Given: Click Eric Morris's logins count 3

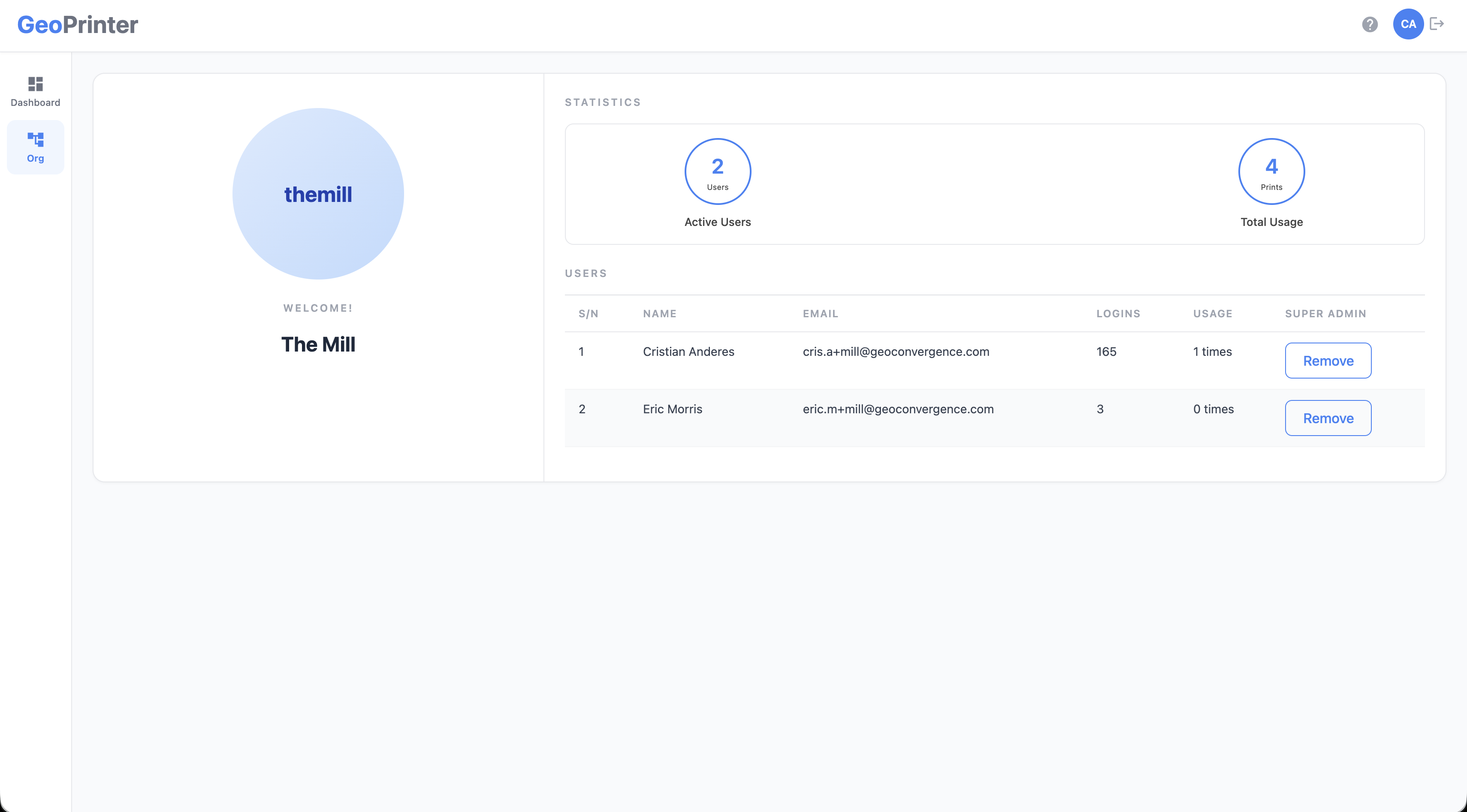Looking at the screenshot, I should tap(1100, 409).
